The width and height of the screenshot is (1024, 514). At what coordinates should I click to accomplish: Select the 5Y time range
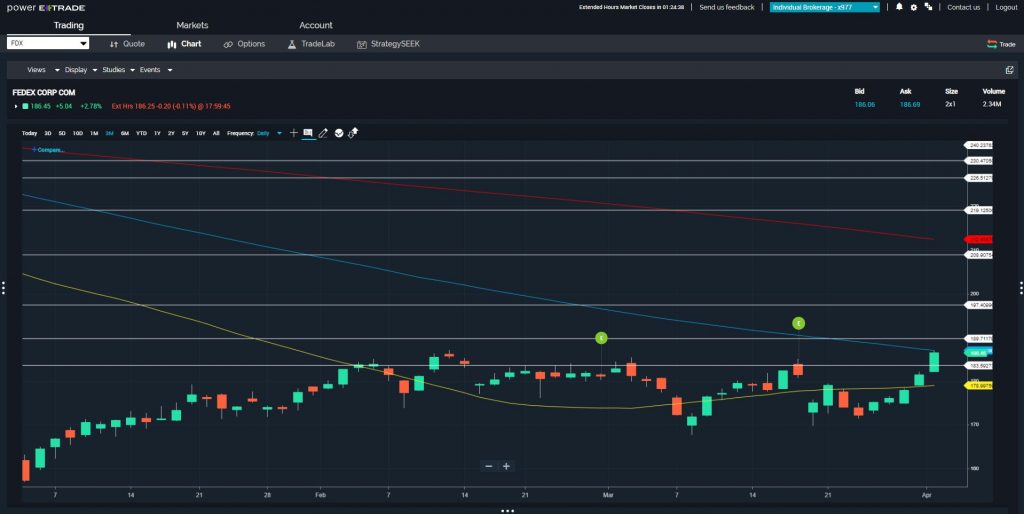(185, 133)
